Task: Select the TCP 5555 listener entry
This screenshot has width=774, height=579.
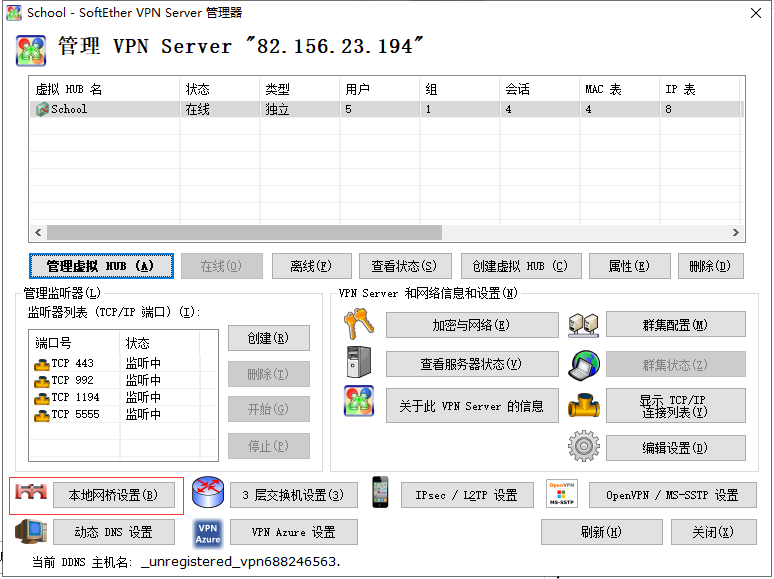Action: tap(75, 414)
